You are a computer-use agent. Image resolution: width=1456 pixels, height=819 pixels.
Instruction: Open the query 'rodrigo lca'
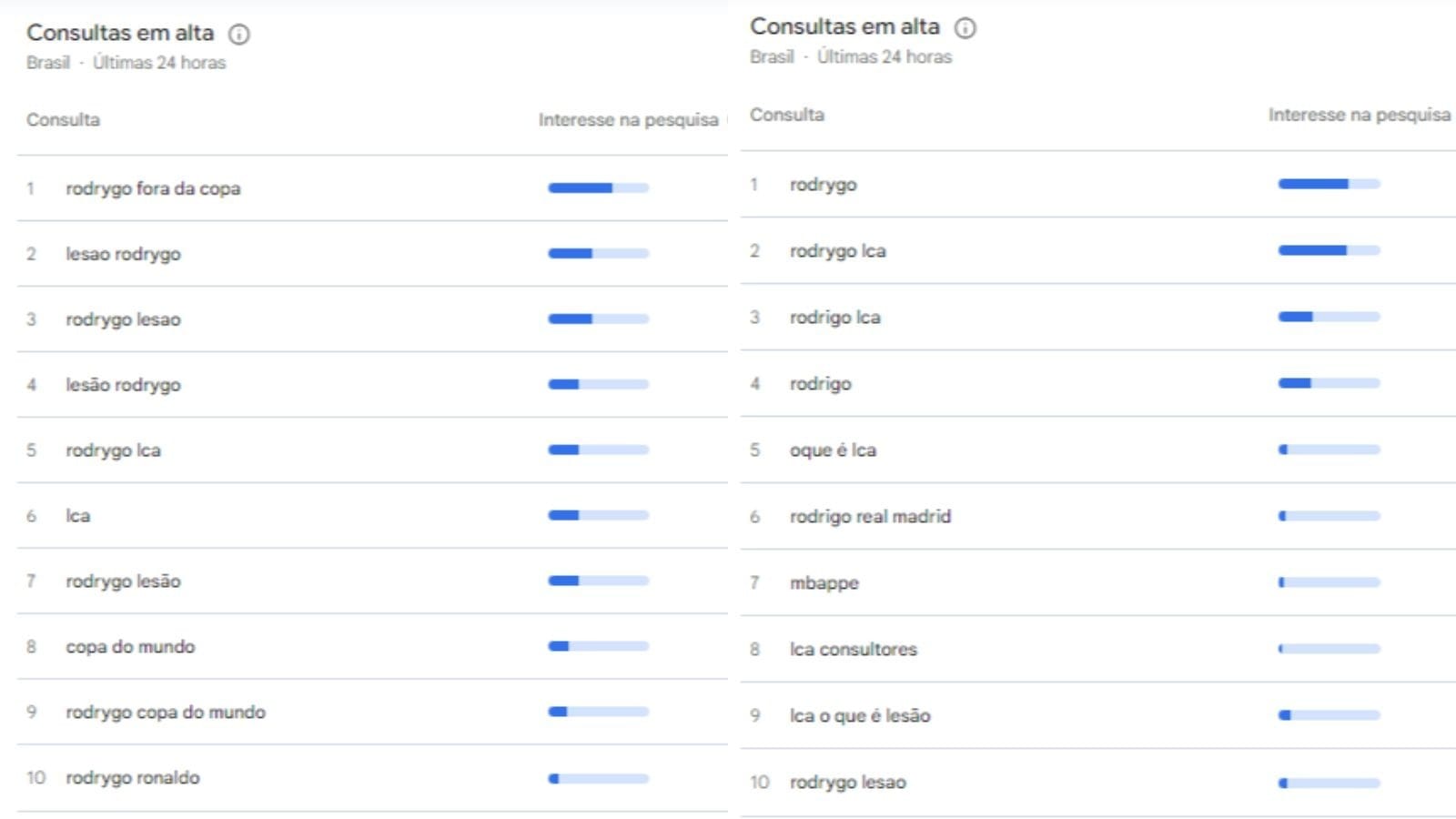tap(834, 318)
